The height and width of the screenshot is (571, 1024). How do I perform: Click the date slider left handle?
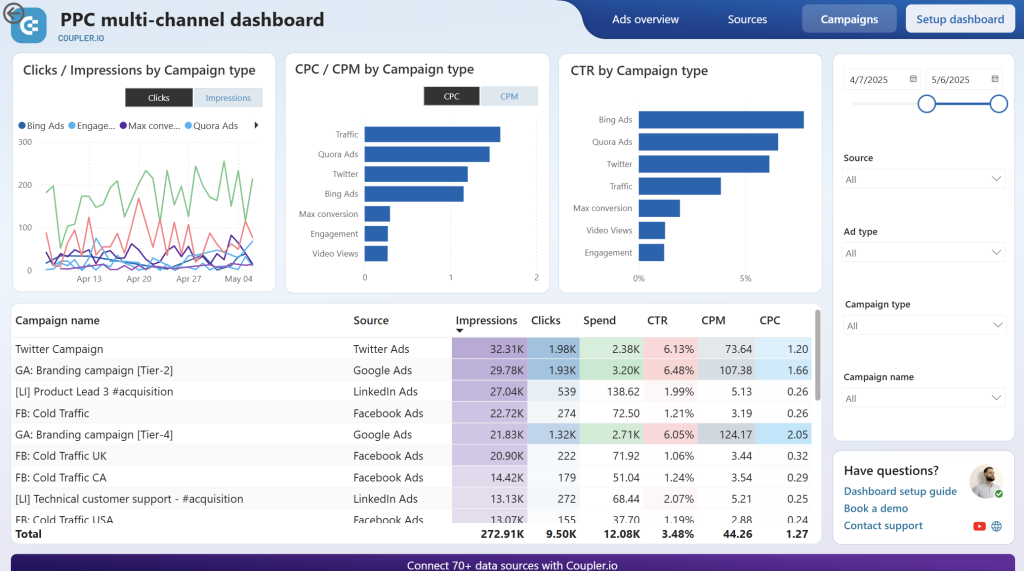(927, 104)
